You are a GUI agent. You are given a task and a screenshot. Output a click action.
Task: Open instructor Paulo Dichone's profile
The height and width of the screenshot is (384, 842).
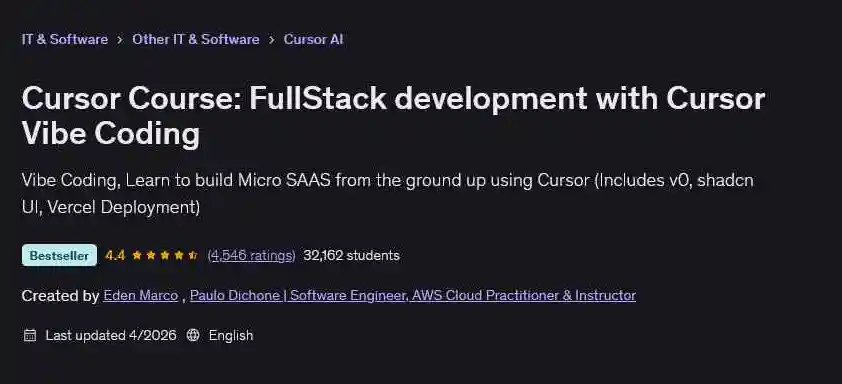click(x=413, y=295)
